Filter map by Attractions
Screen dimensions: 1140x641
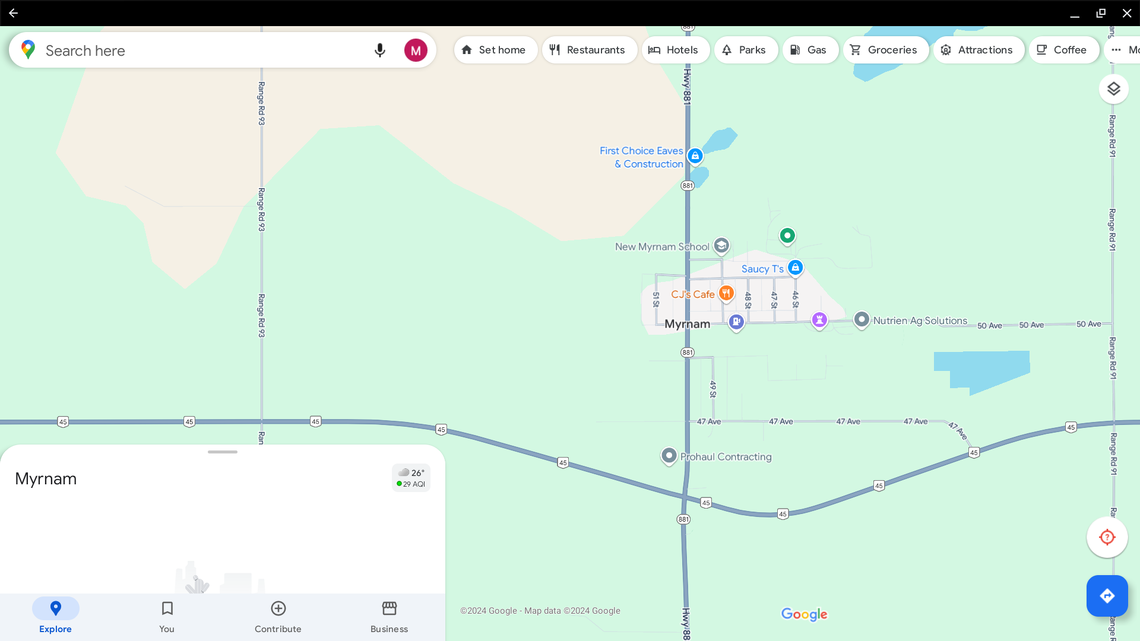coord(978,50)
